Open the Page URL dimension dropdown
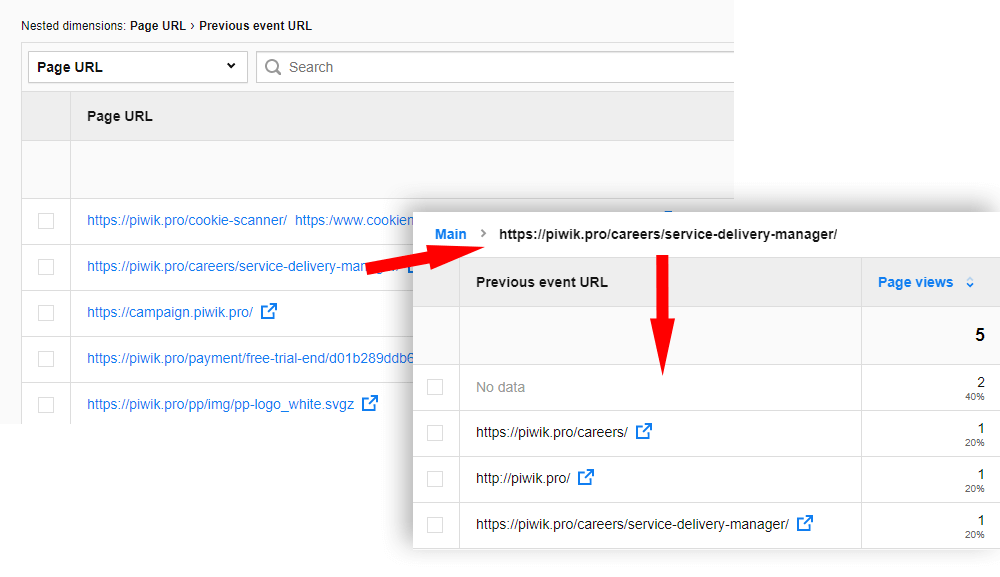This screenshot has width=1000, height=577. [136, 67]
